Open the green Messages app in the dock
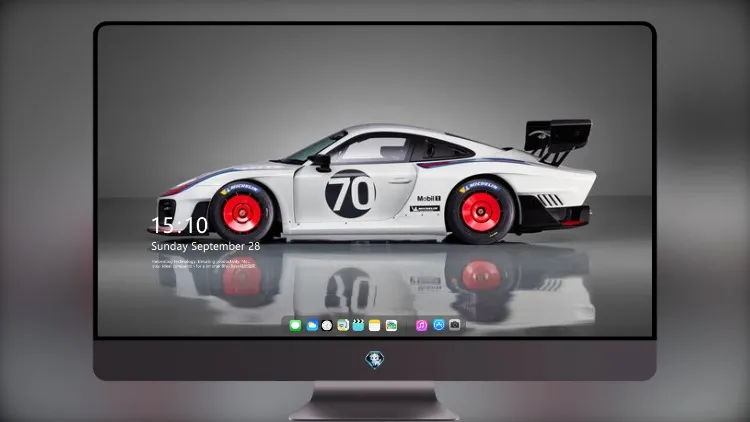Image resolution: width=750 pixels, height=422 pixels. coord(295,326)
